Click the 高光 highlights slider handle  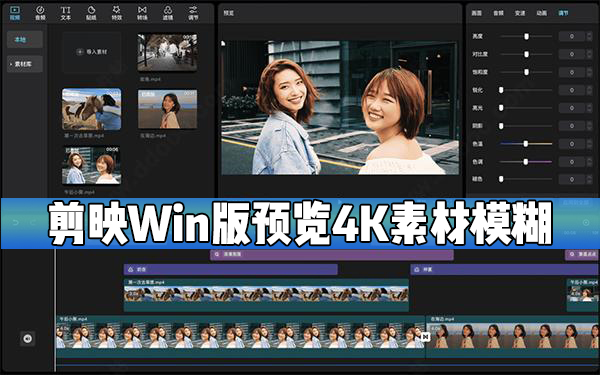pos(501,108)
